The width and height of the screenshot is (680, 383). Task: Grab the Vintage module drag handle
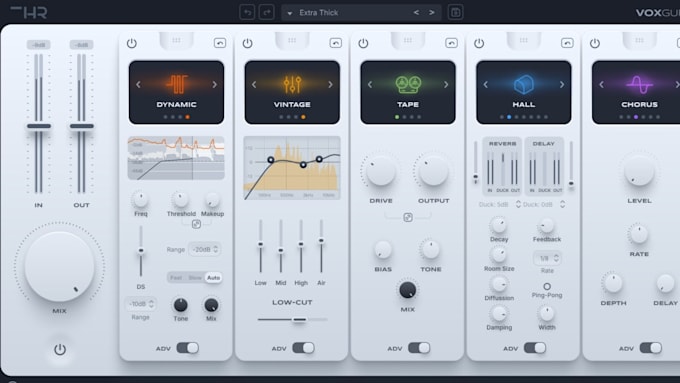[x=292, y=40]
